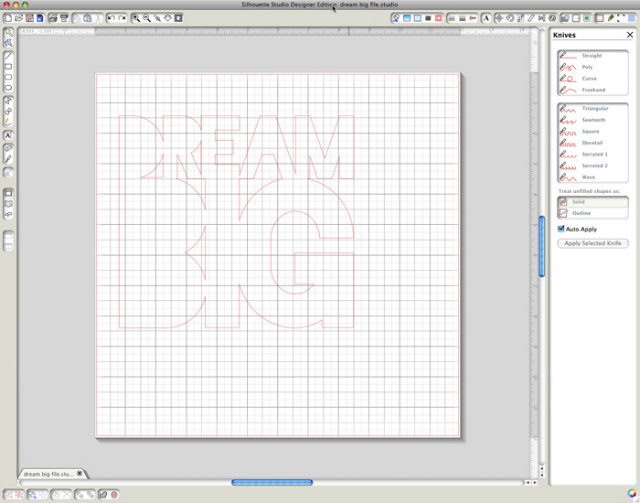Save the file with the blue SD card icon
This screenshot has height=503, width=640.
[40, 18]
